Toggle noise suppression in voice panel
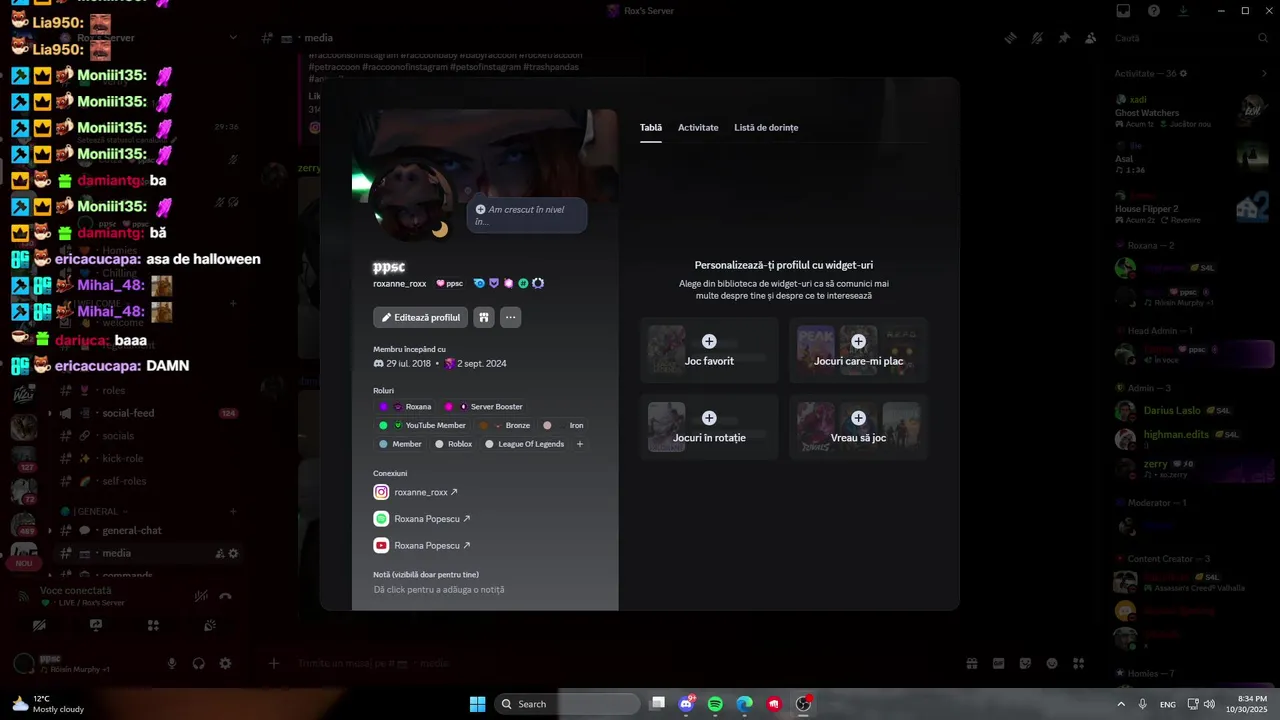 point(201,596)
